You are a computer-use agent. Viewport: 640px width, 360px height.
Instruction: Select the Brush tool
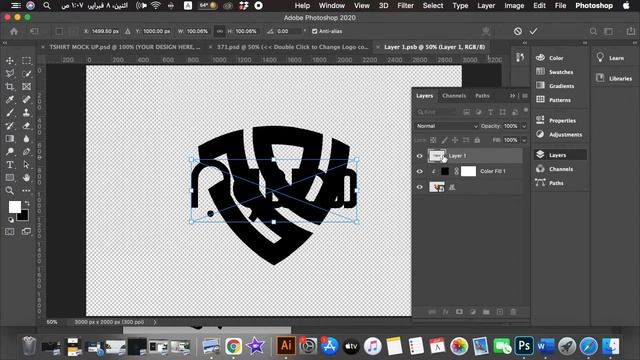(x=10, y=113)
